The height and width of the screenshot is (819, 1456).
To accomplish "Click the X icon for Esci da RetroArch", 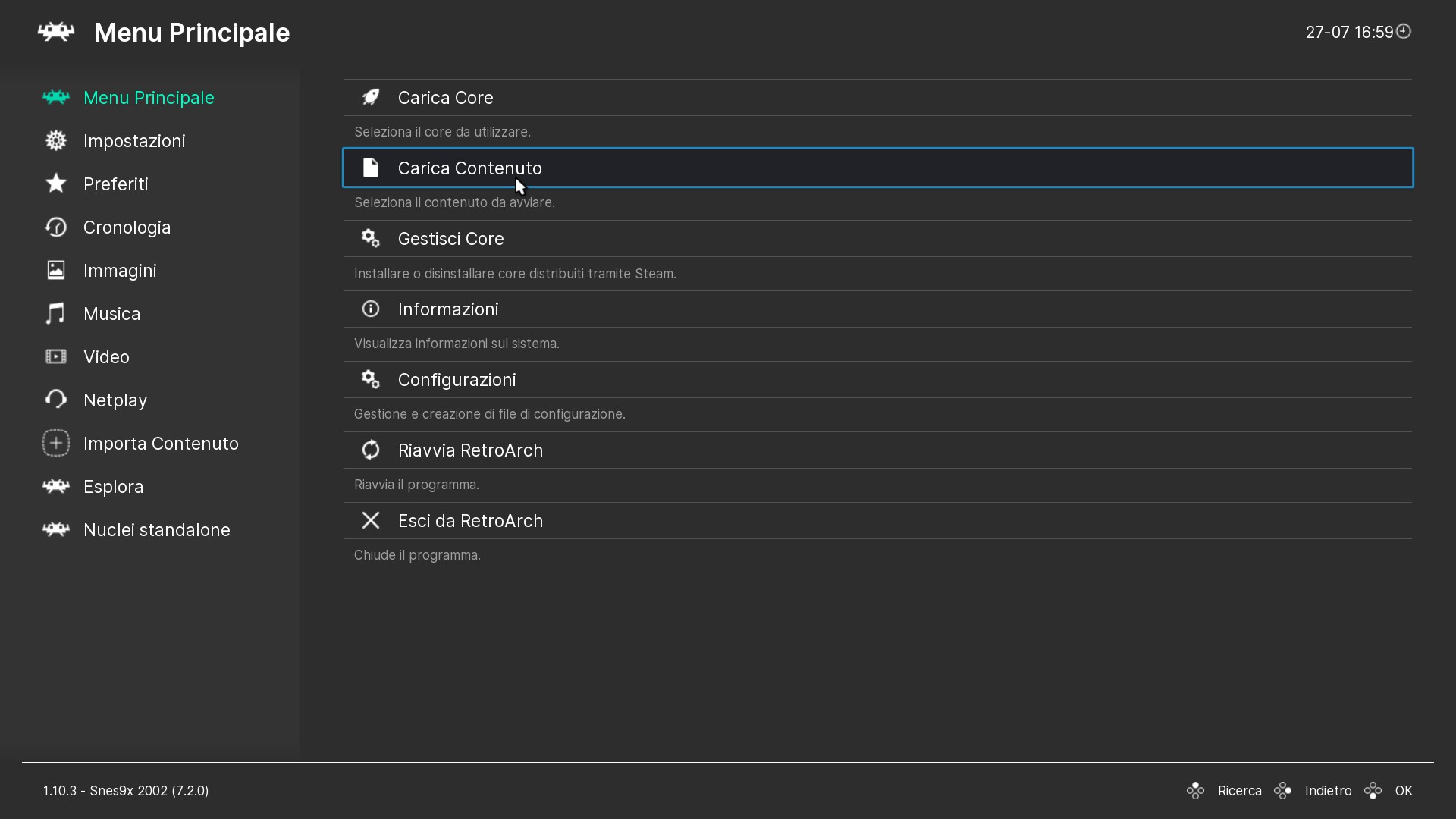I will click(x=370, y=521).
